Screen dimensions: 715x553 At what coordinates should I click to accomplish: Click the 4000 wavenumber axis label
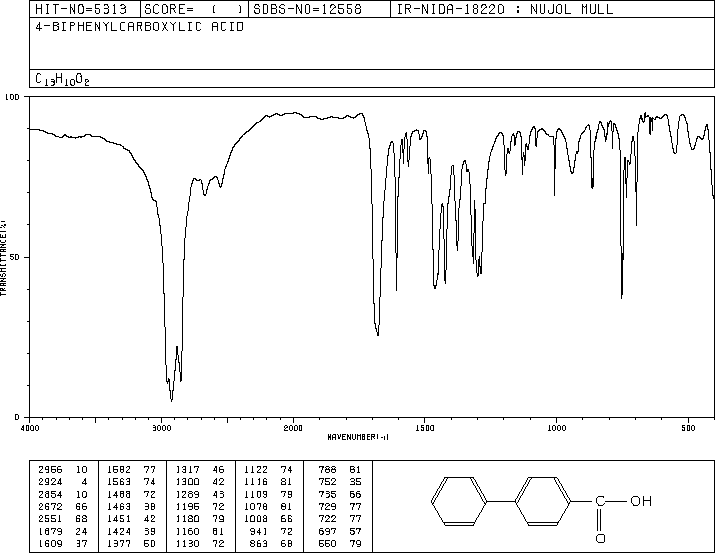tap(30, 428)
